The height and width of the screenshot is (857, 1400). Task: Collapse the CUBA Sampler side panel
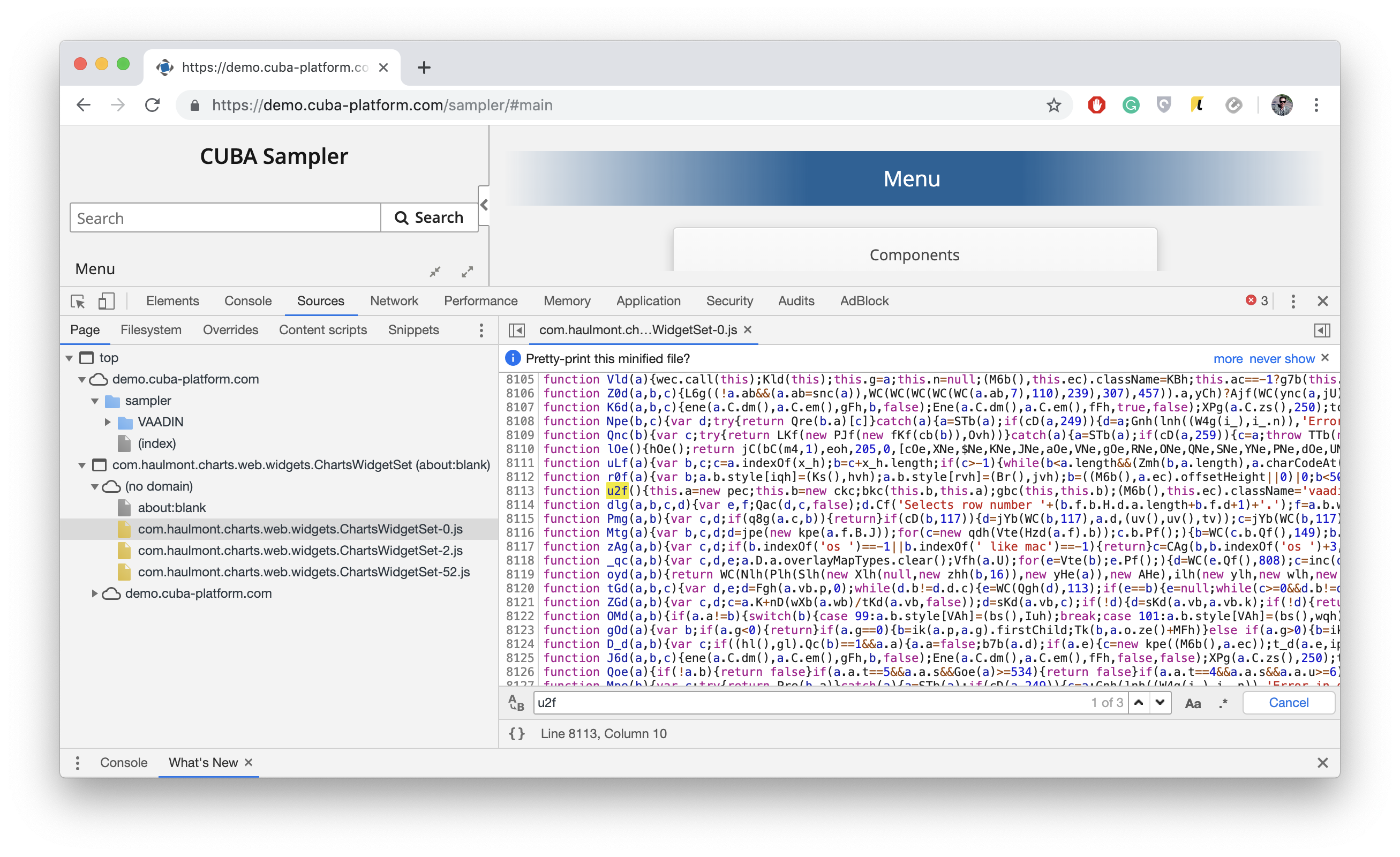click(x=484, y=205)
